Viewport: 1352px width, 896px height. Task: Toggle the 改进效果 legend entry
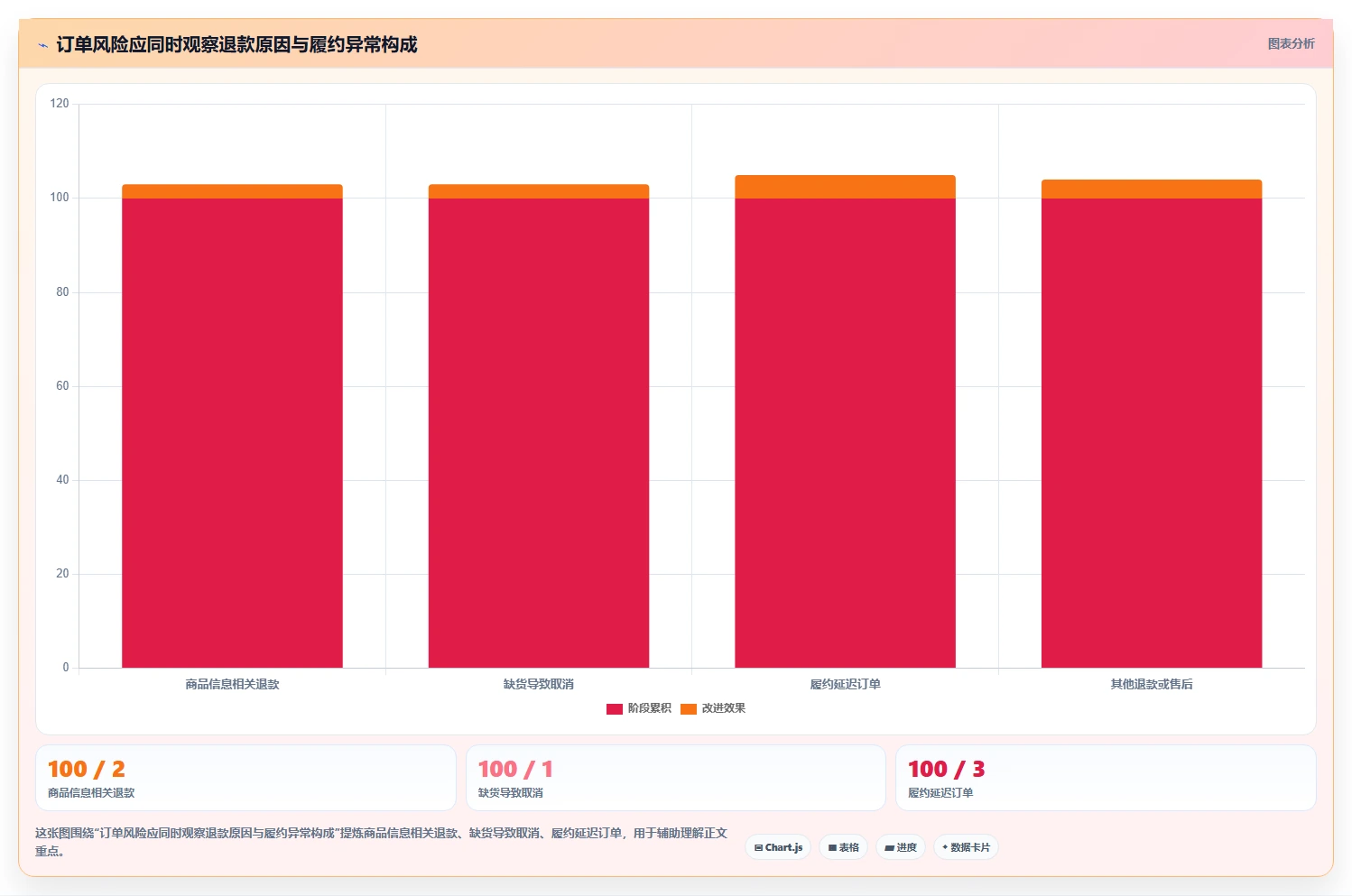coord(713,708)
